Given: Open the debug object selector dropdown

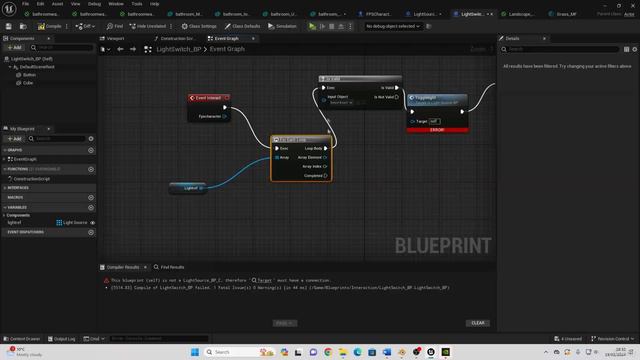Looking at the screenshot, I should click(393, 26).
